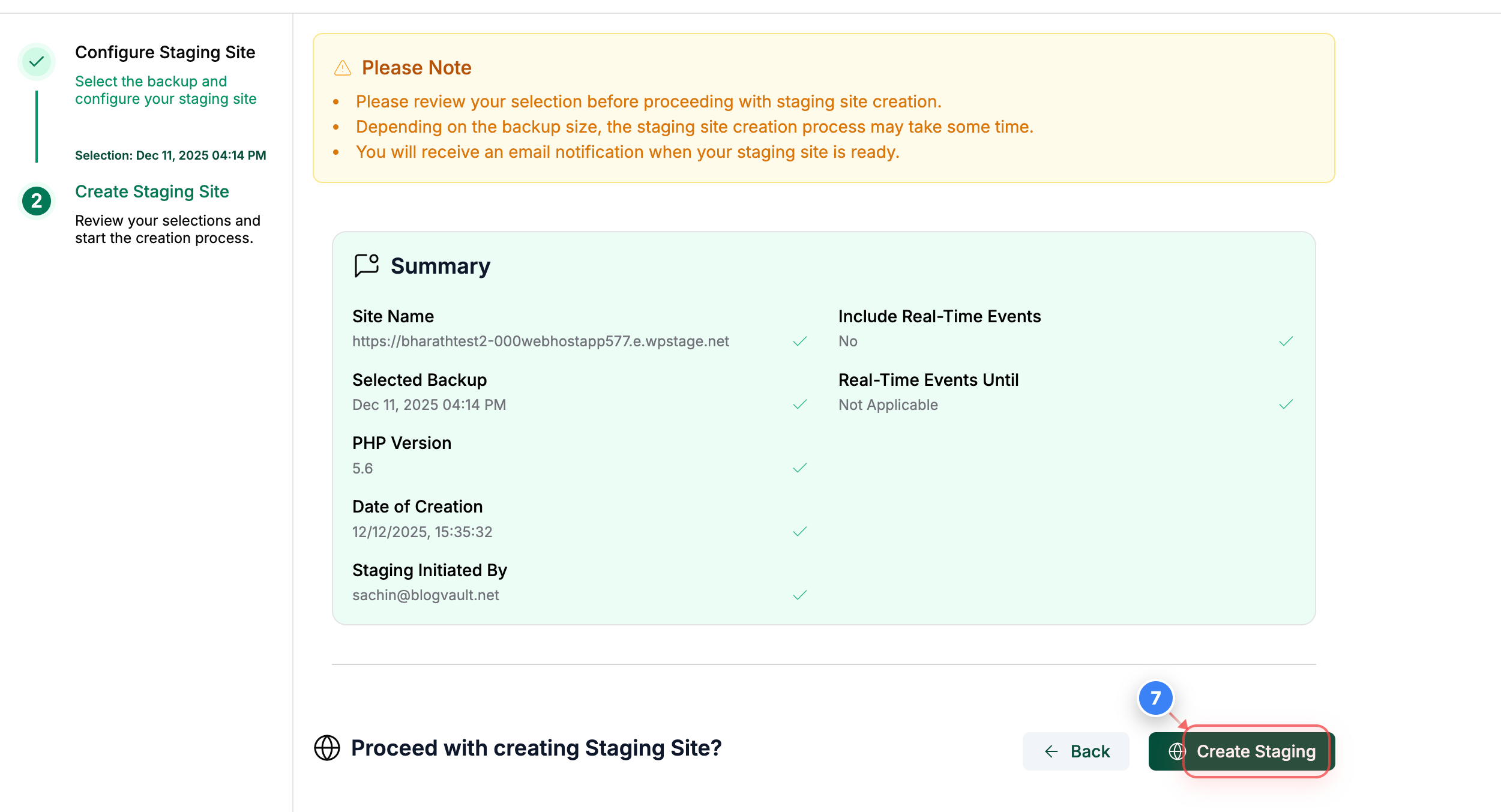Click the checkmark beside Staging Initiated By
Viewport: 1501px width, 812px height.
[800, 594]
